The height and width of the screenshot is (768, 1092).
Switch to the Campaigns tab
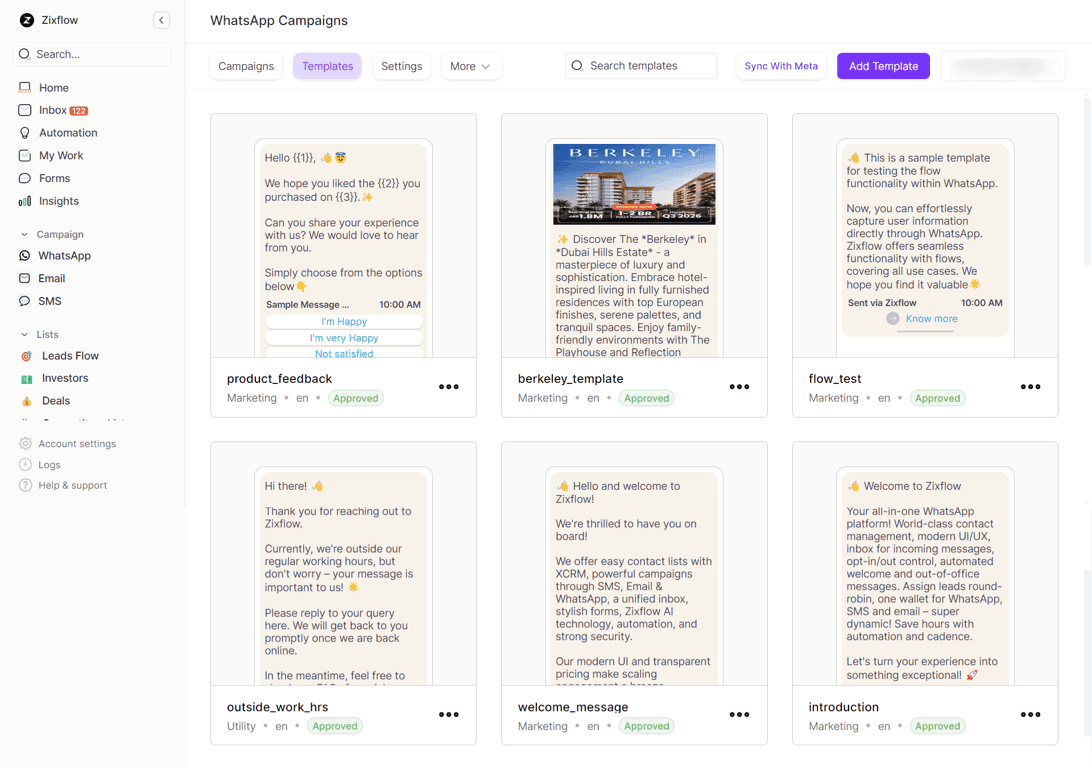click(246, 66)
